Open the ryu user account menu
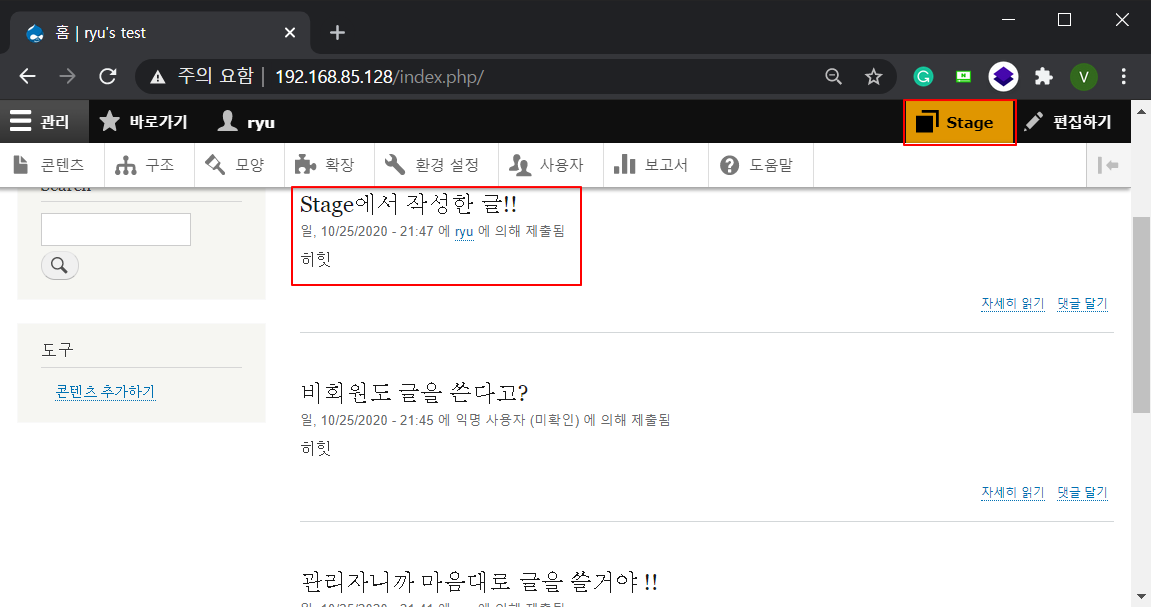The height and width of the screenshot is (607, 1151). [x=246, y=122]
